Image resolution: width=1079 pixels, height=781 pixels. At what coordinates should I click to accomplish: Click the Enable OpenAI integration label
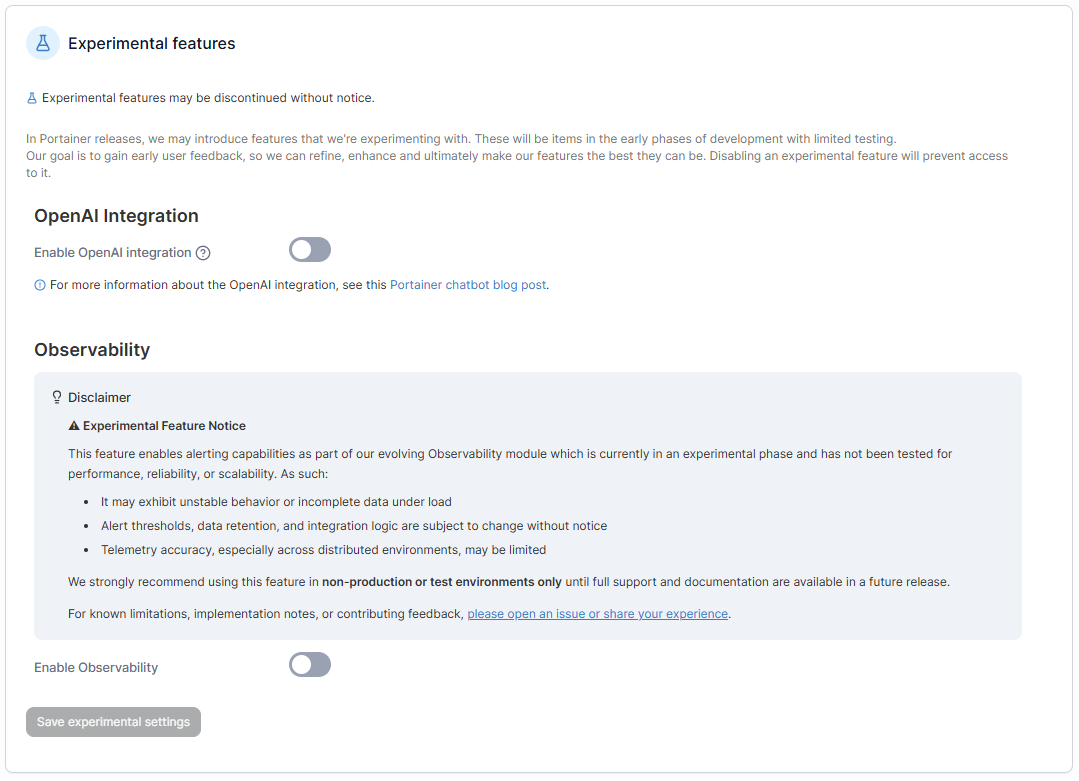pyautogui.click(x=112, y=253)
